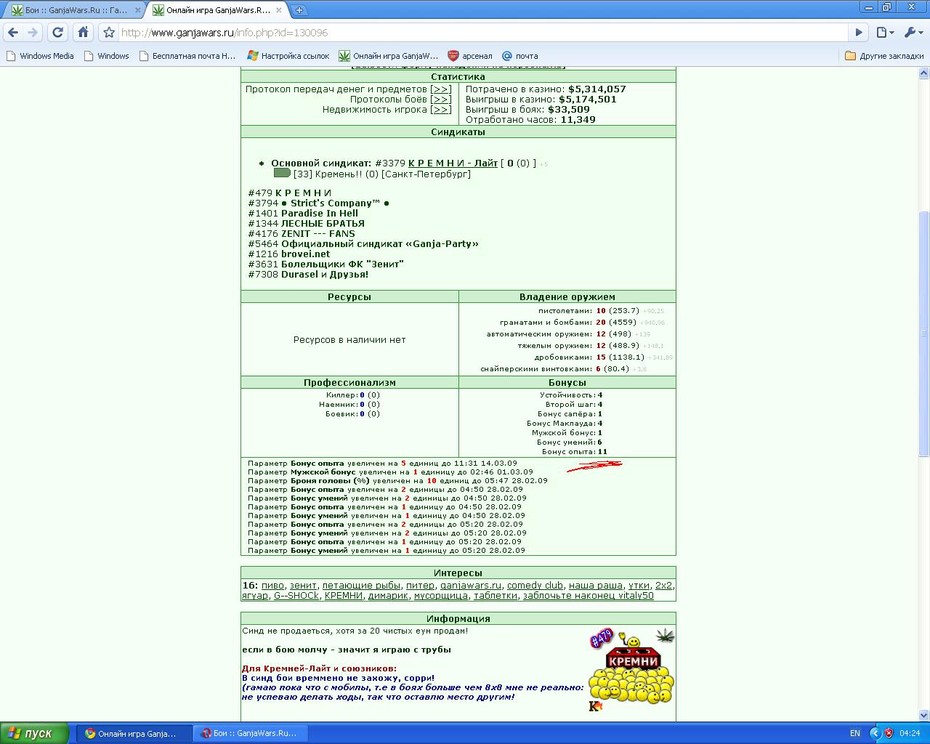
Task: Open the 'почта' bookmark
Action: pyautogui.click(x=520, y=56)
